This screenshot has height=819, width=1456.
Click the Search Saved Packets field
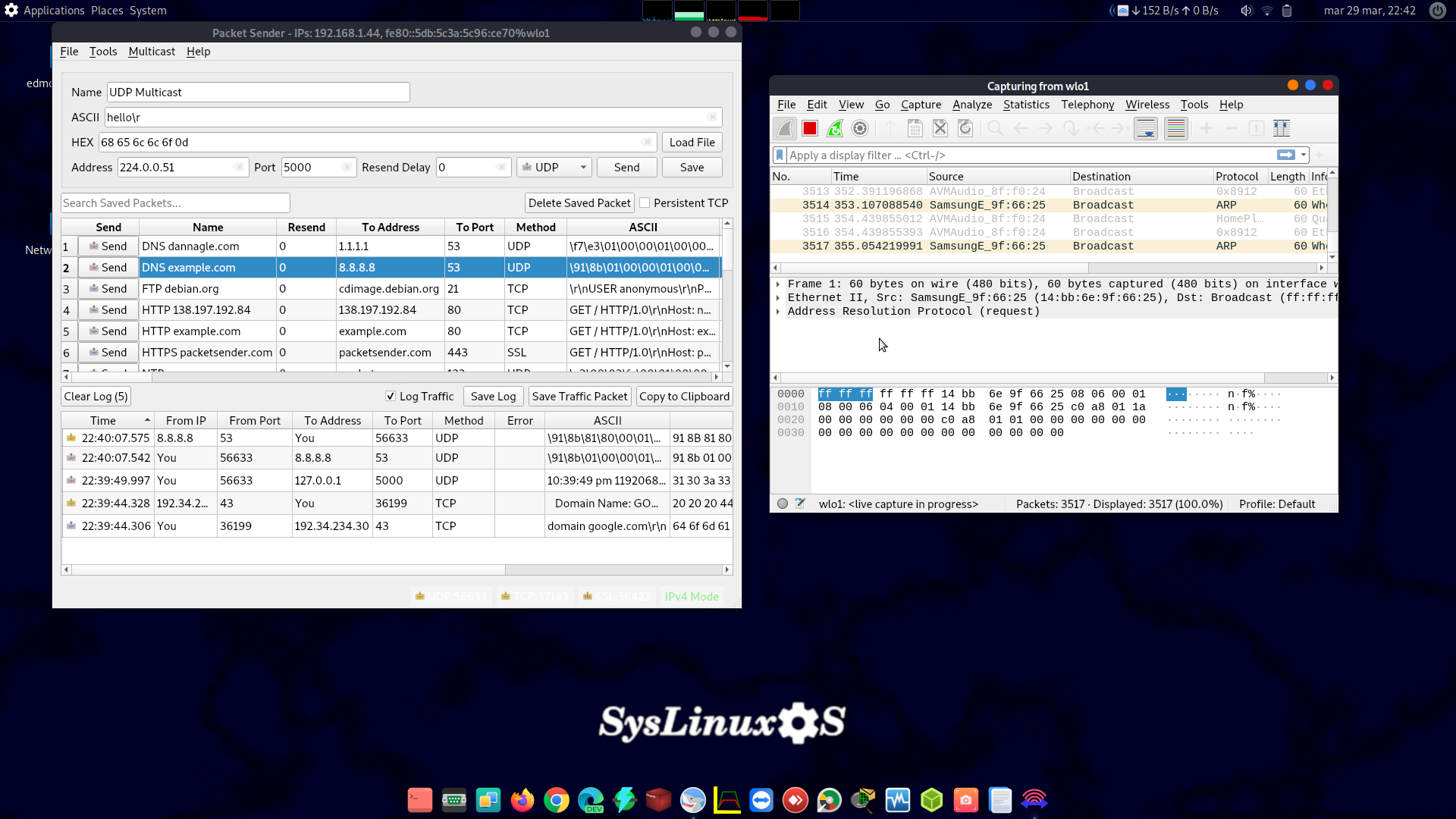coord(175,203)
